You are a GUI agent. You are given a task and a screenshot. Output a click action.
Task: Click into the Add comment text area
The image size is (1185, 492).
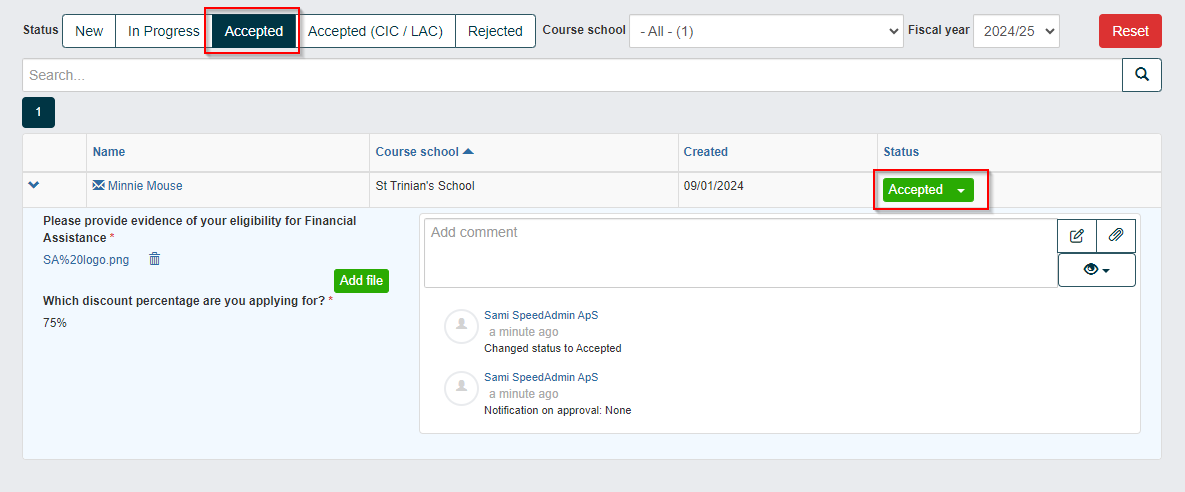click(741, 253)
